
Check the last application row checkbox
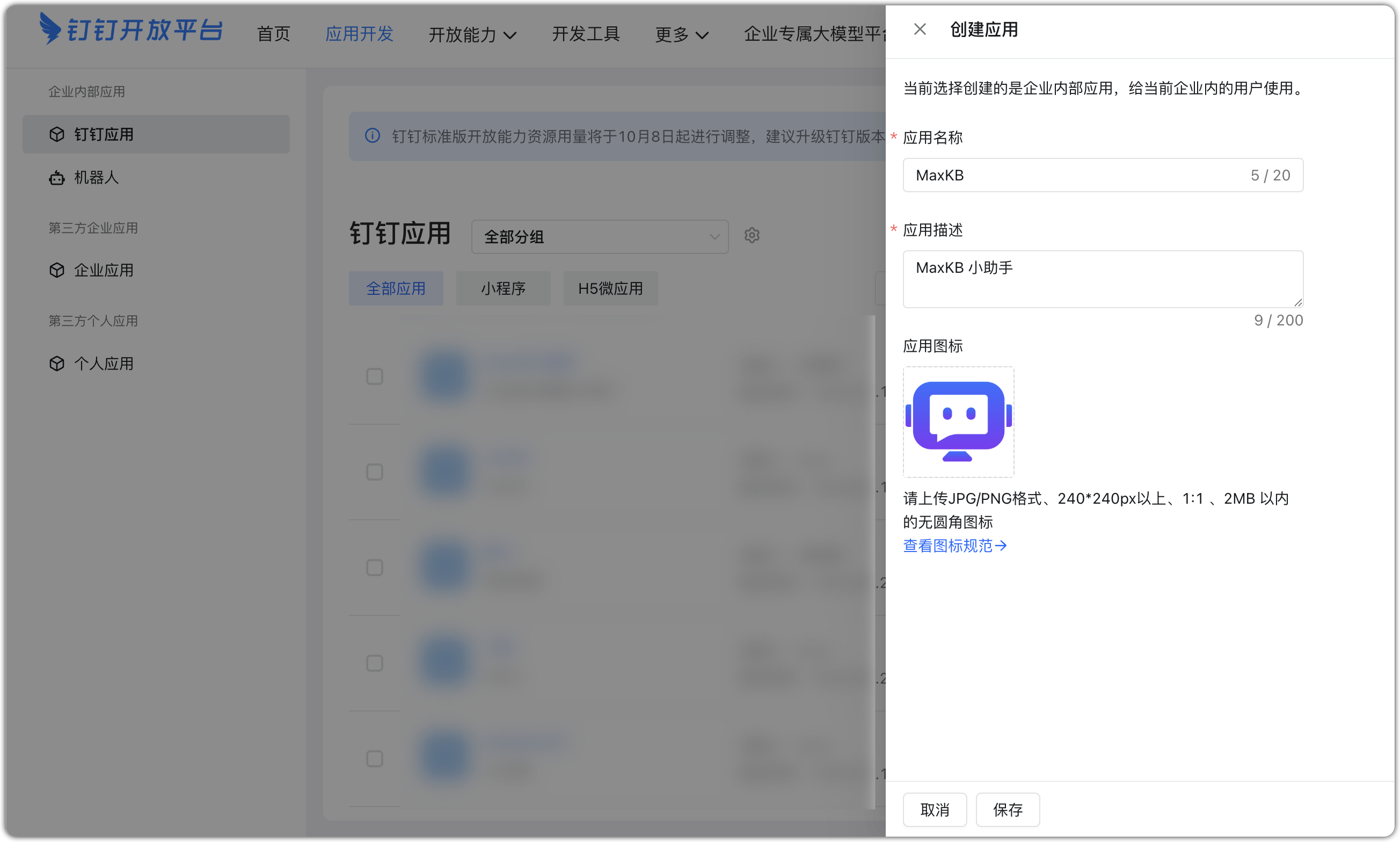pyautogui.click(x=374, y=759)
